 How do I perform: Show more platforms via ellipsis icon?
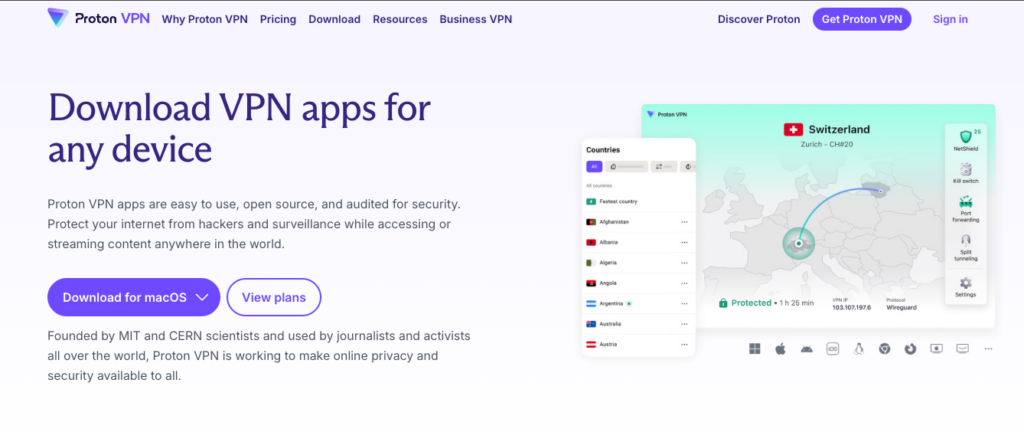(x=988, y=349)
